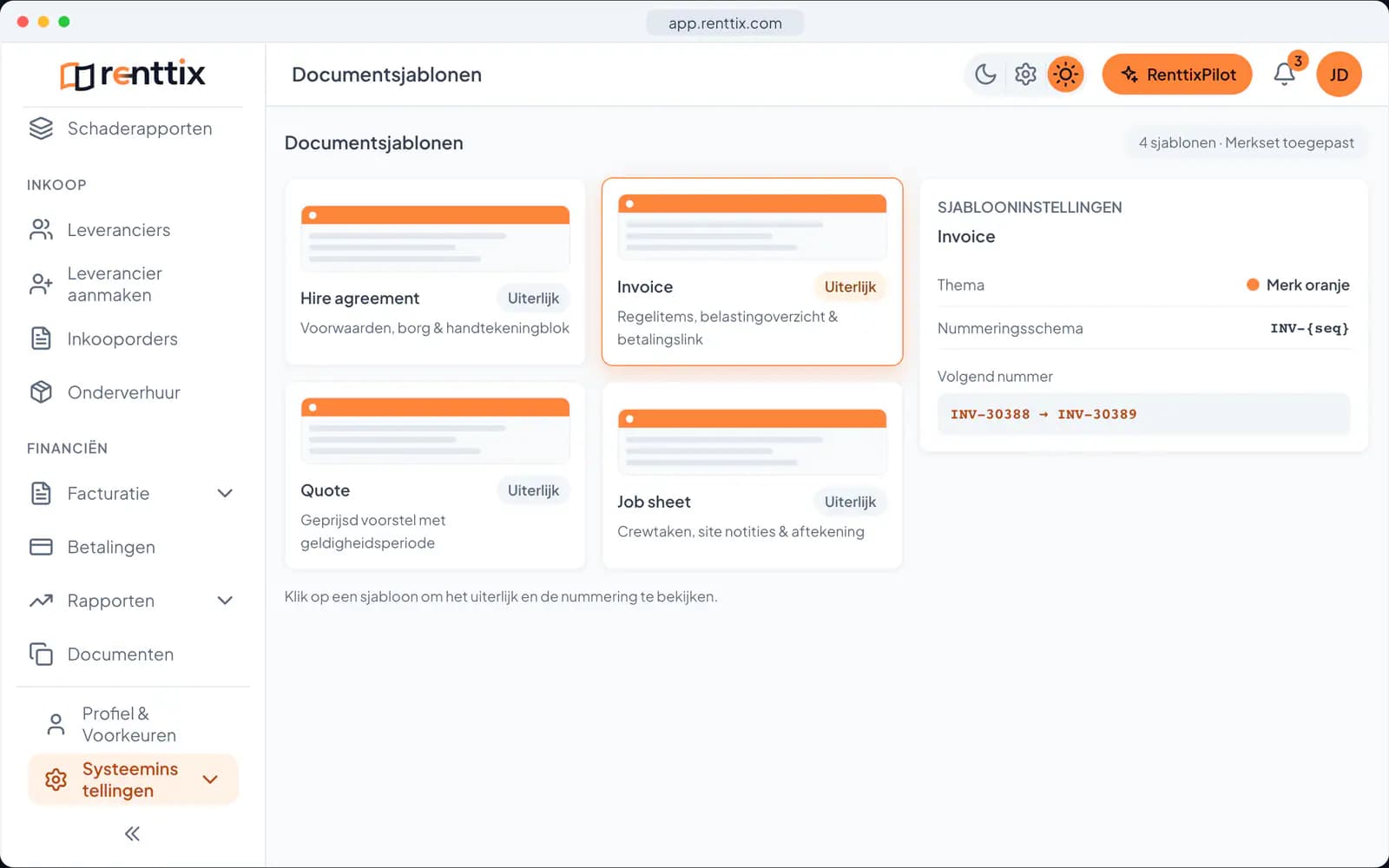
Task: Click the Rapporten trend chart icon
Action: [41, 601]
